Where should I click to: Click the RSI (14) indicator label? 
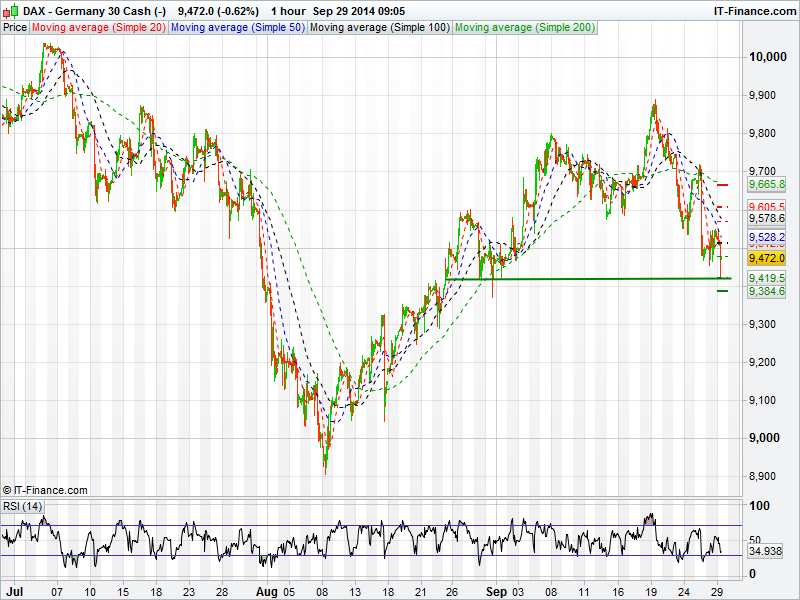[x=22, y=506]
